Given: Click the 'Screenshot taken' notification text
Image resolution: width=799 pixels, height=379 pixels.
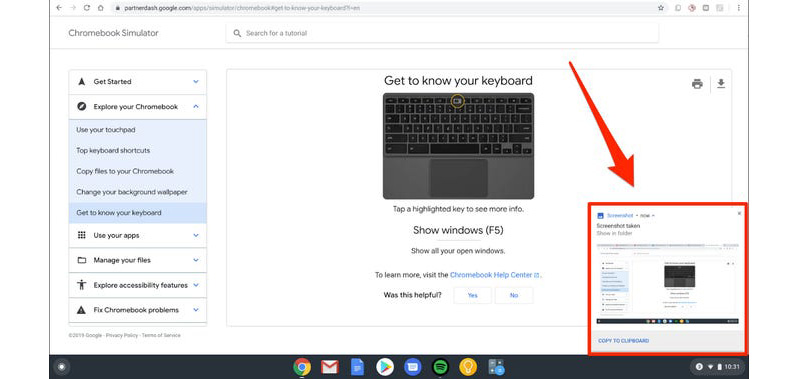Looking at the screenshot, I should (618, 226).
